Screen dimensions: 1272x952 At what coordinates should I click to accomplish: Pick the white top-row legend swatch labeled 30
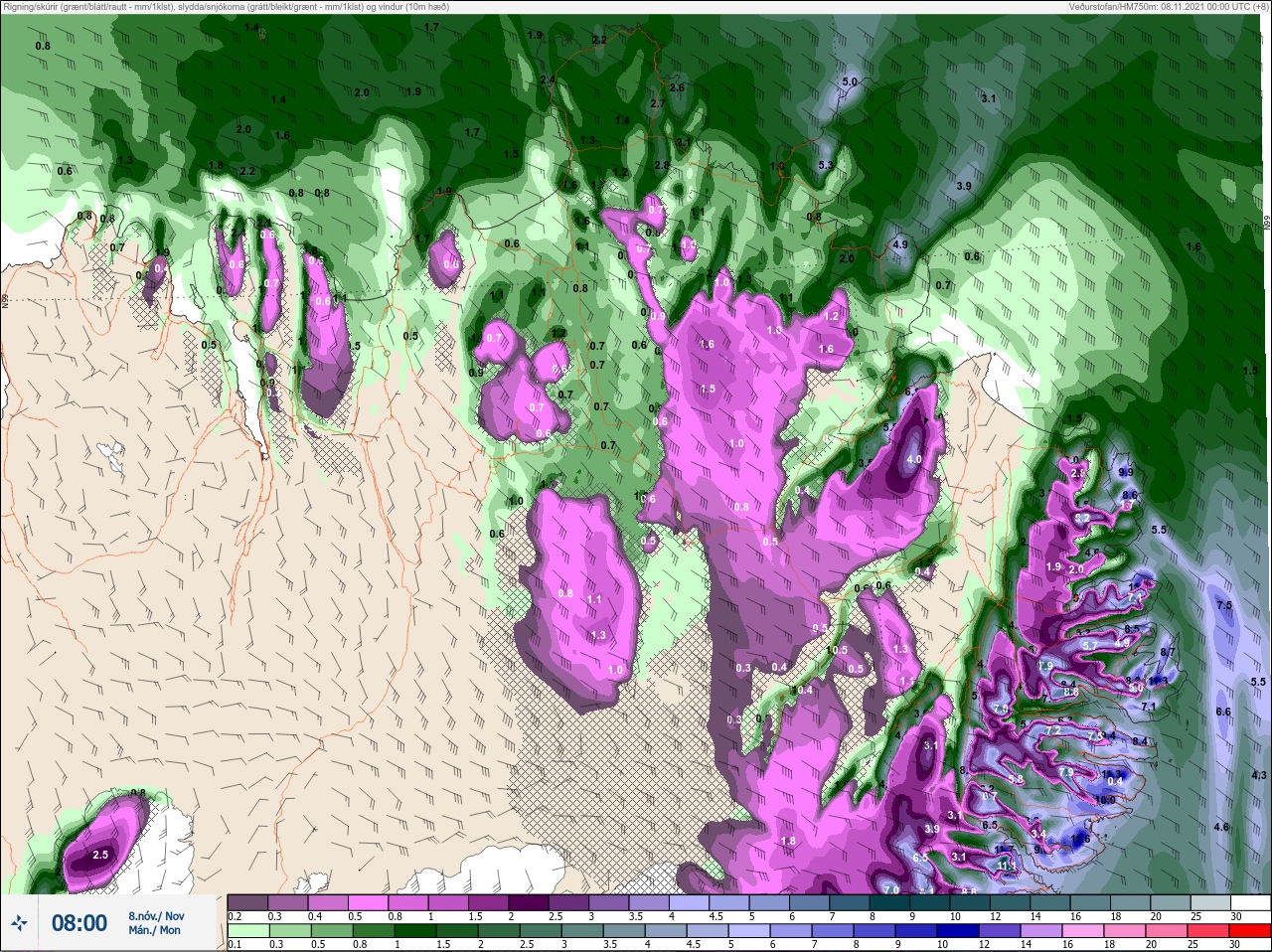coord(1250,902)
